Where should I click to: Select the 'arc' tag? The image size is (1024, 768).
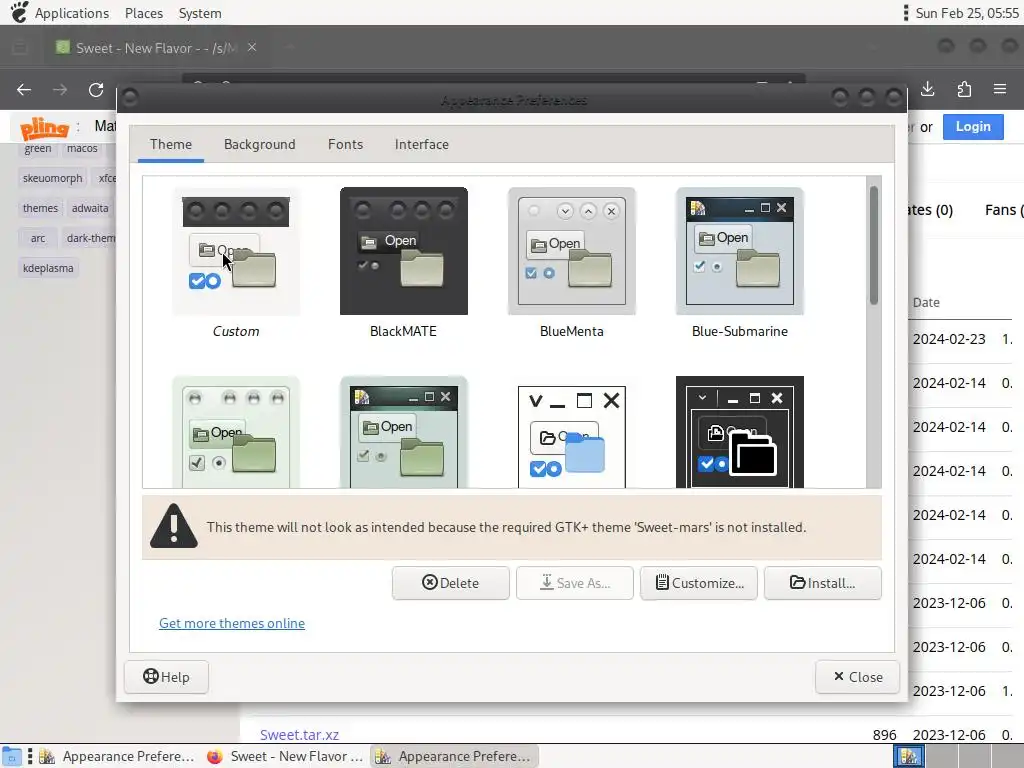38,238
